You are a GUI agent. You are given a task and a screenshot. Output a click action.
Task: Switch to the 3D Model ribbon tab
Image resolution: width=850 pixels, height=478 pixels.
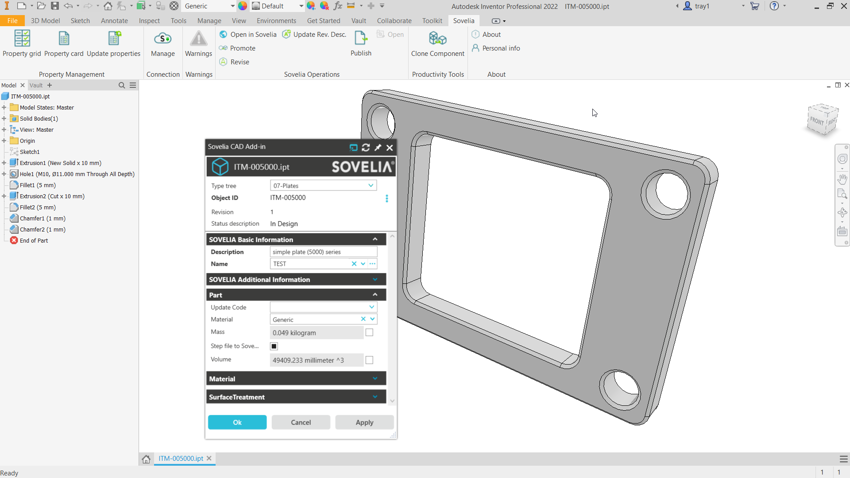pos(45,21)
